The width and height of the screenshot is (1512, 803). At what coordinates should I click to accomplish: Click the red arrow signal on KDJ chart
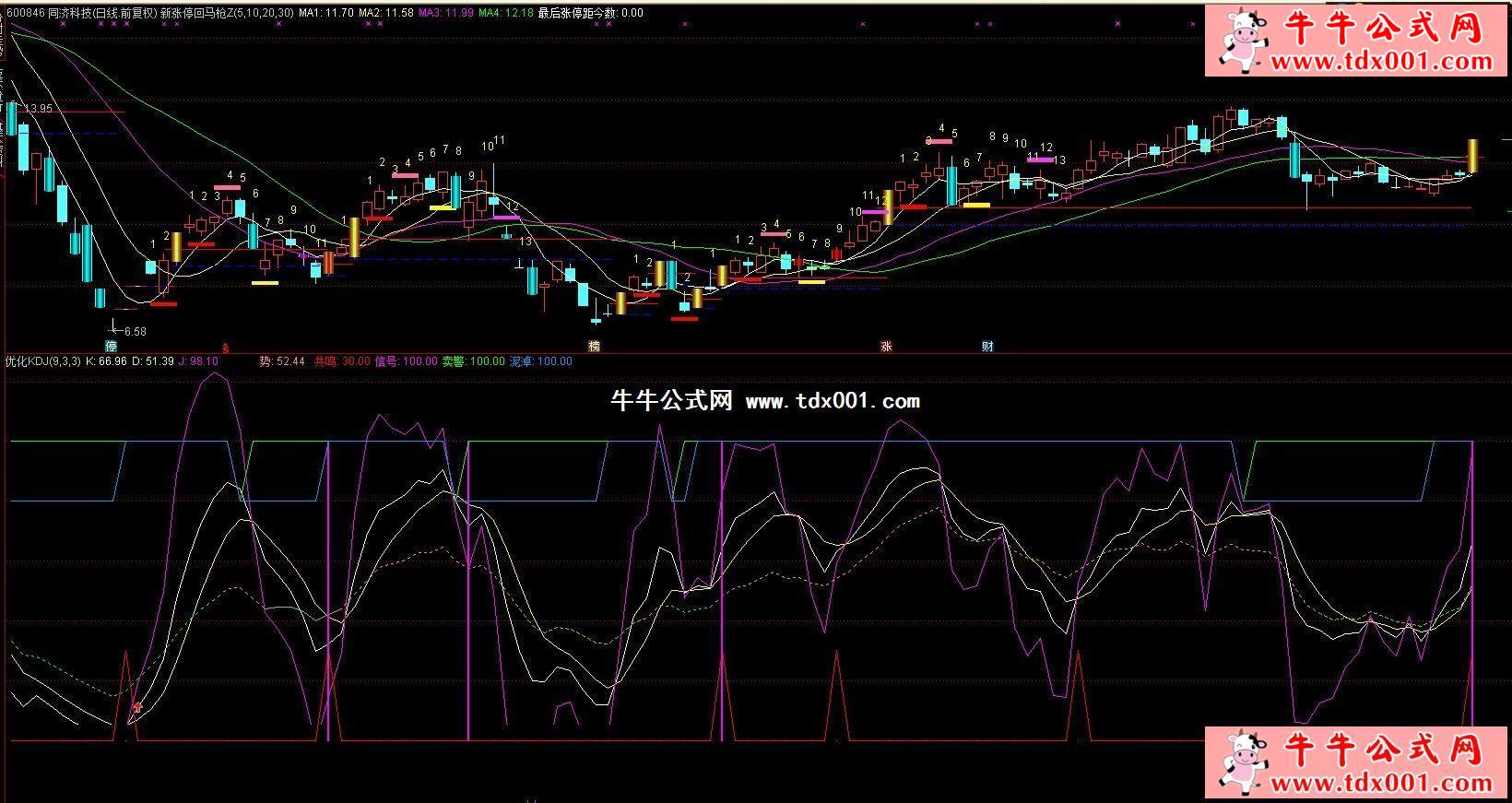pyautogui.click(x=137, y=708)
